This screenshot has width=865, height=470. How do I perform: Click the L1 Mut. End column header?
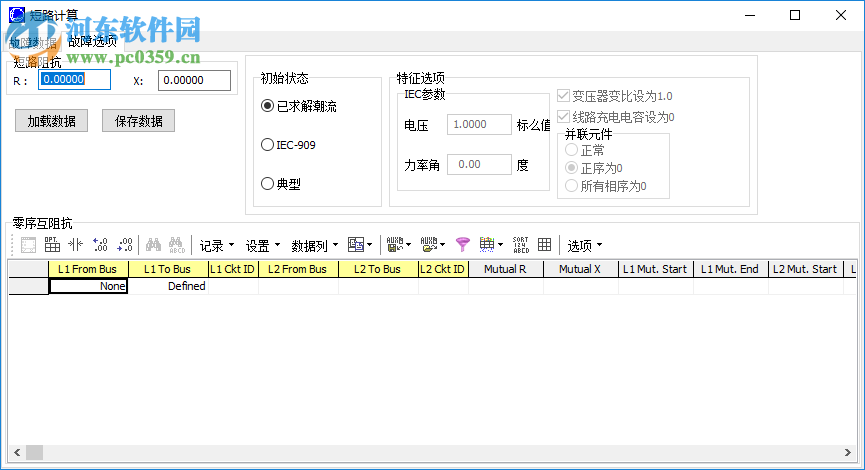(730, 269)
